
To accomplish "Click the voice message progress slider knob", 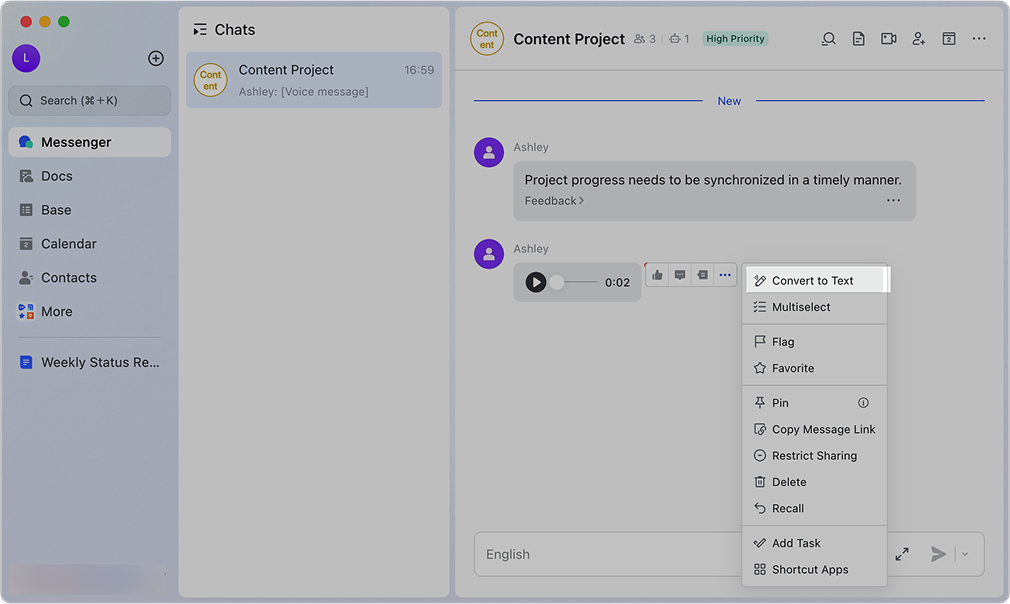I will (557, 282).
